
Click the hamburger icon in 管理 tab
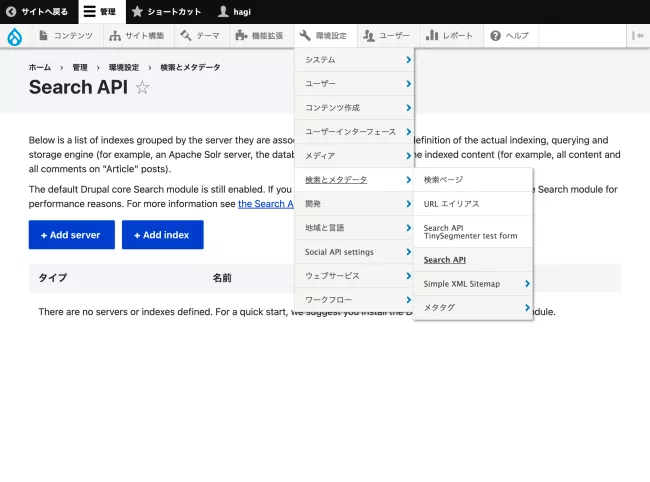coord(90,12)
